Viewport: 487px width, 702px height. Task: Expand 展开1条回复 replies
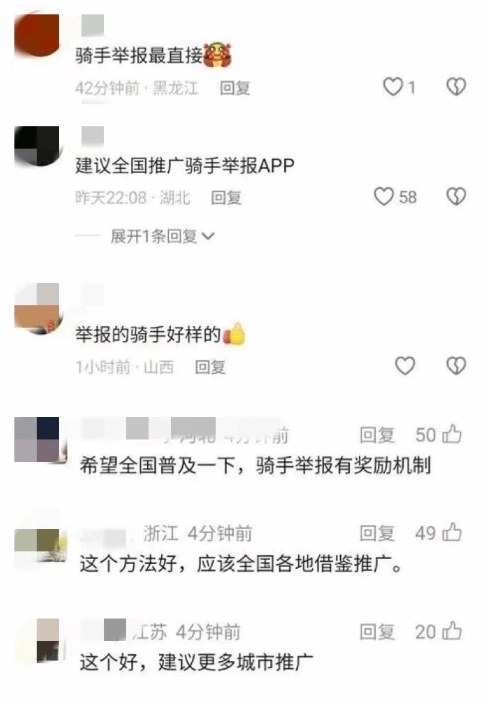tap(162, 236)
